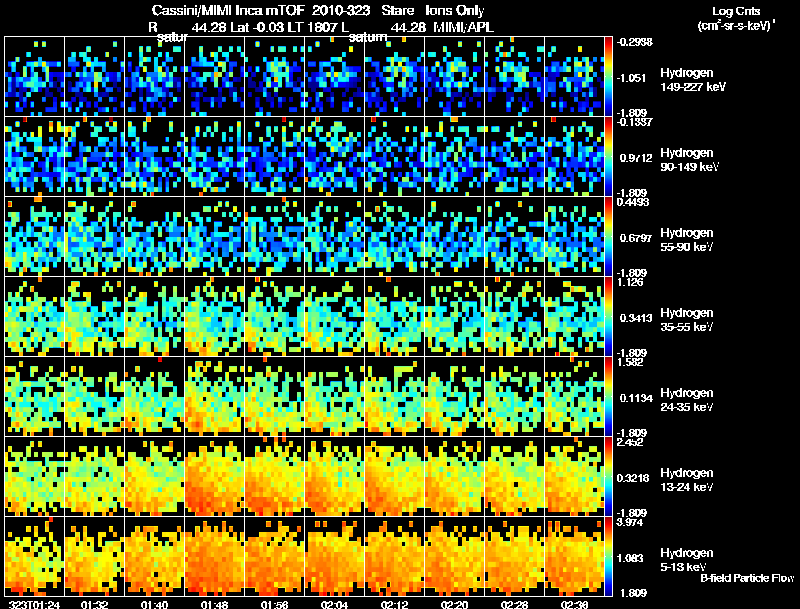Click the -0.2938 color scale value
Screen dimensions: 800x609
(634, 42)
